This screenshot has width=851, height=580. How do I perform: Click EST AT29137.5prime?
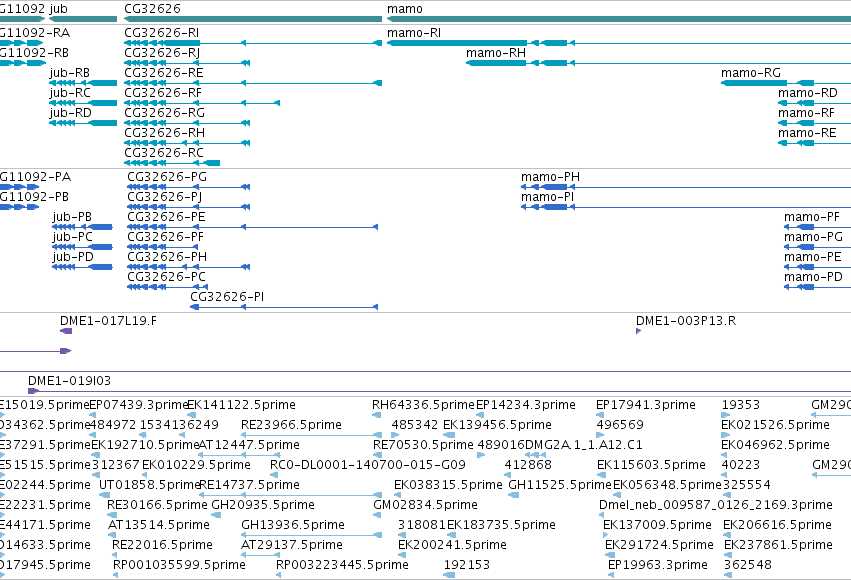coord(292,545)
